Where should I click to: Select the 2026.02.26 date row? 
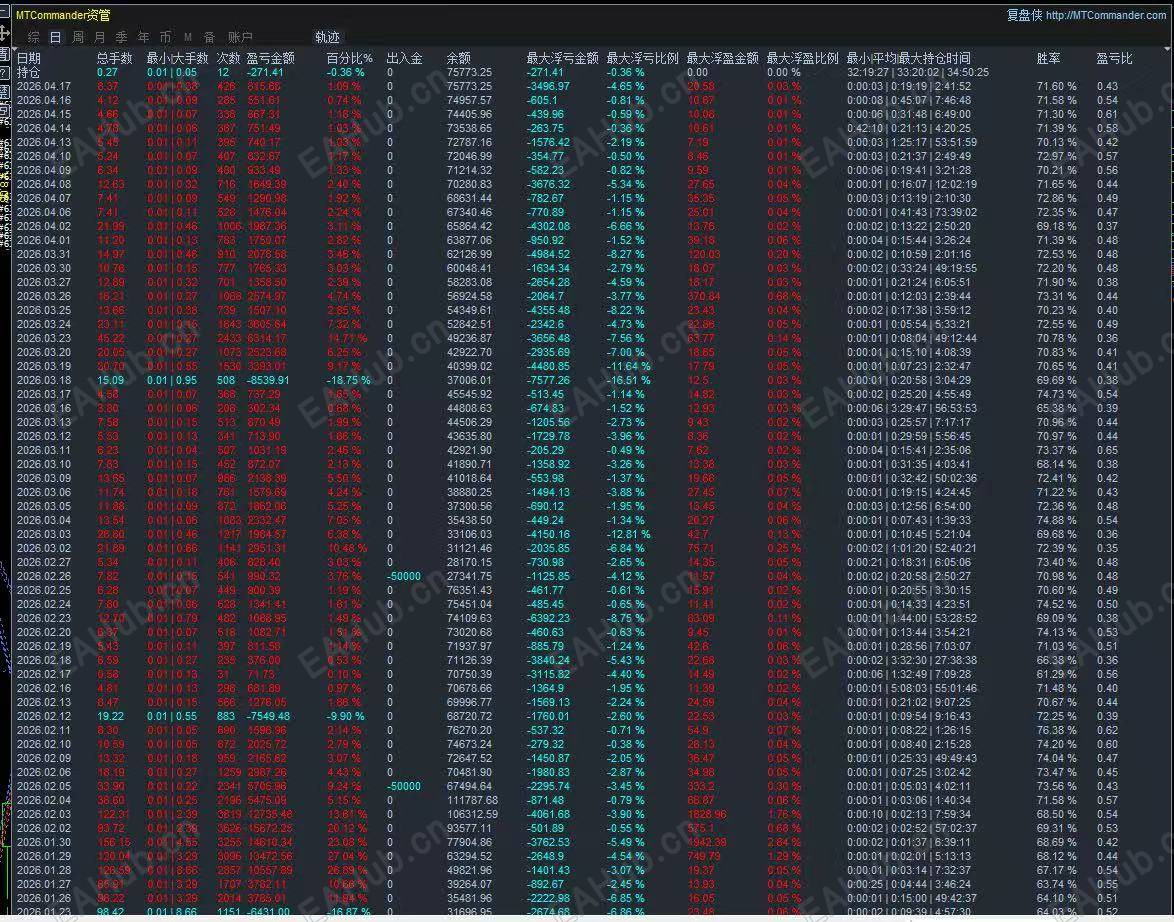(44, 576)
